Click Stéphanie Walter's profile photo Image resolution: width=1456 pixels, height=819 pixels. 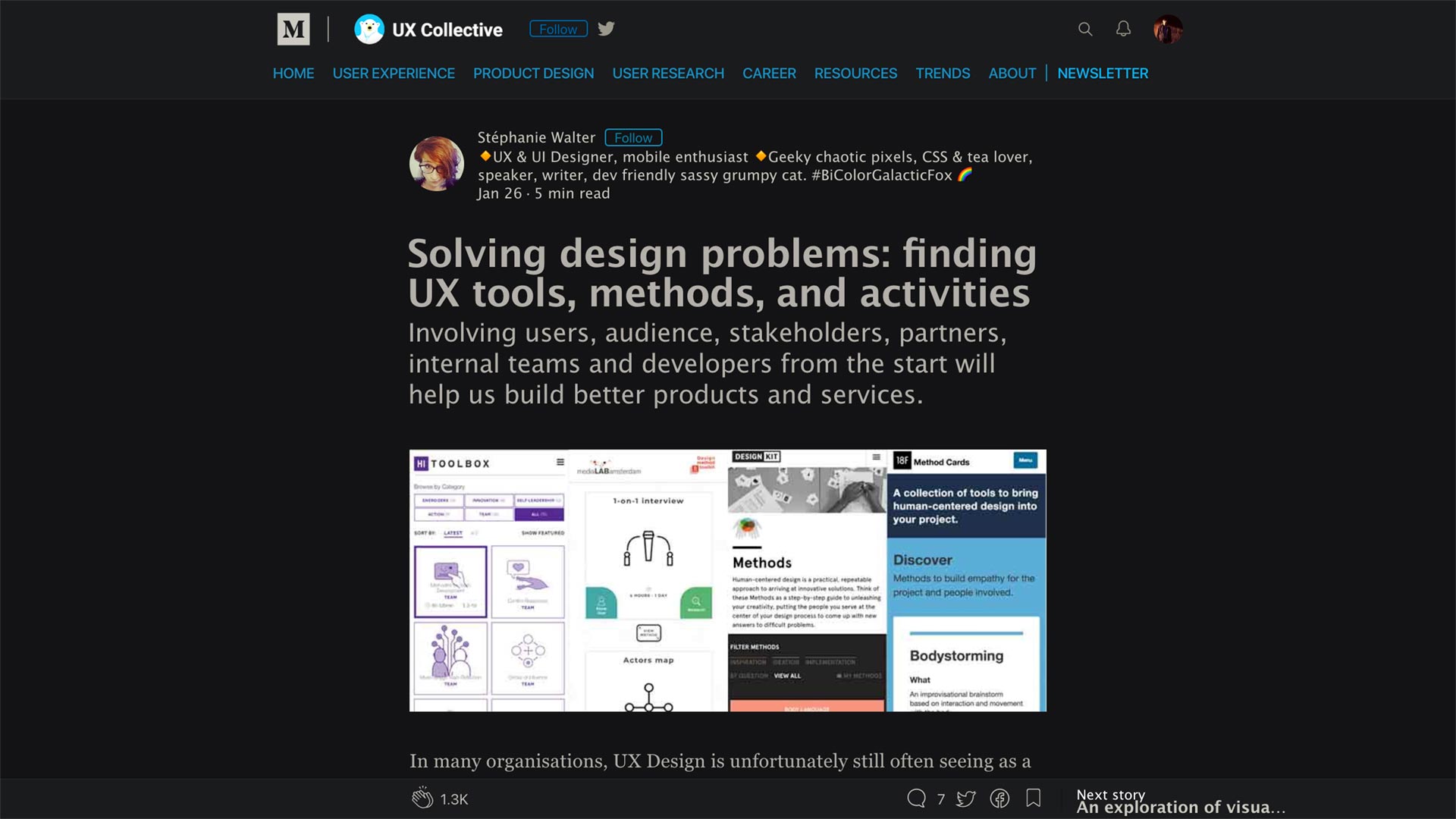coord(436,164)
